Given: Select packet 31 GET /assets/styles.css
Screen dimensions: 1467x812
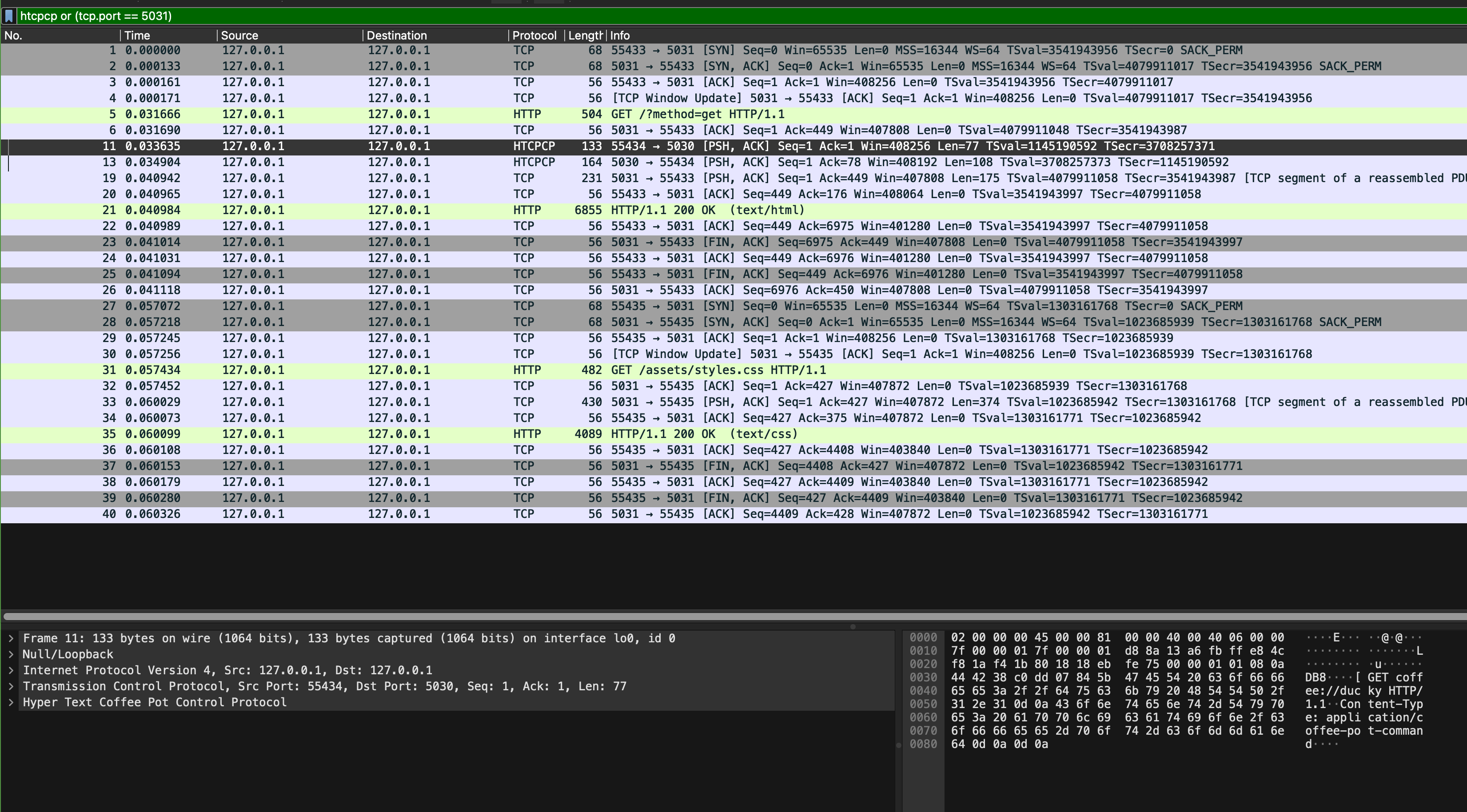Looking at the screenshot, I should click(x=718, y=370).
